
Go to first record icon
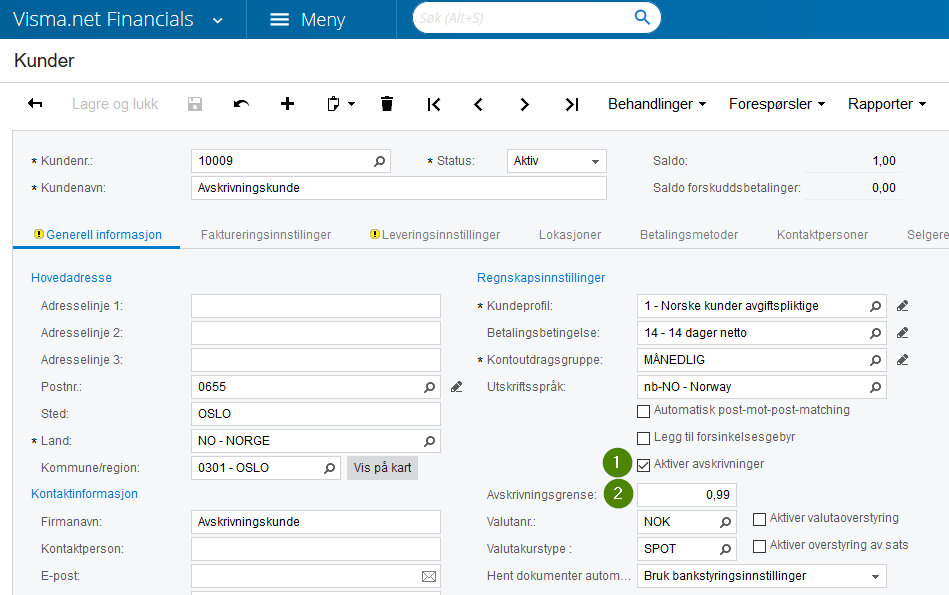(x=433, y=105)
